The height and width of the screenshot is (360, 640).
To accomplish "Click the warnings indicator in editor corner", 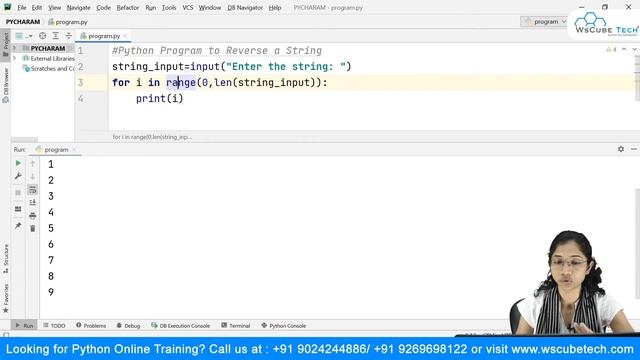I will click(611, 49).
